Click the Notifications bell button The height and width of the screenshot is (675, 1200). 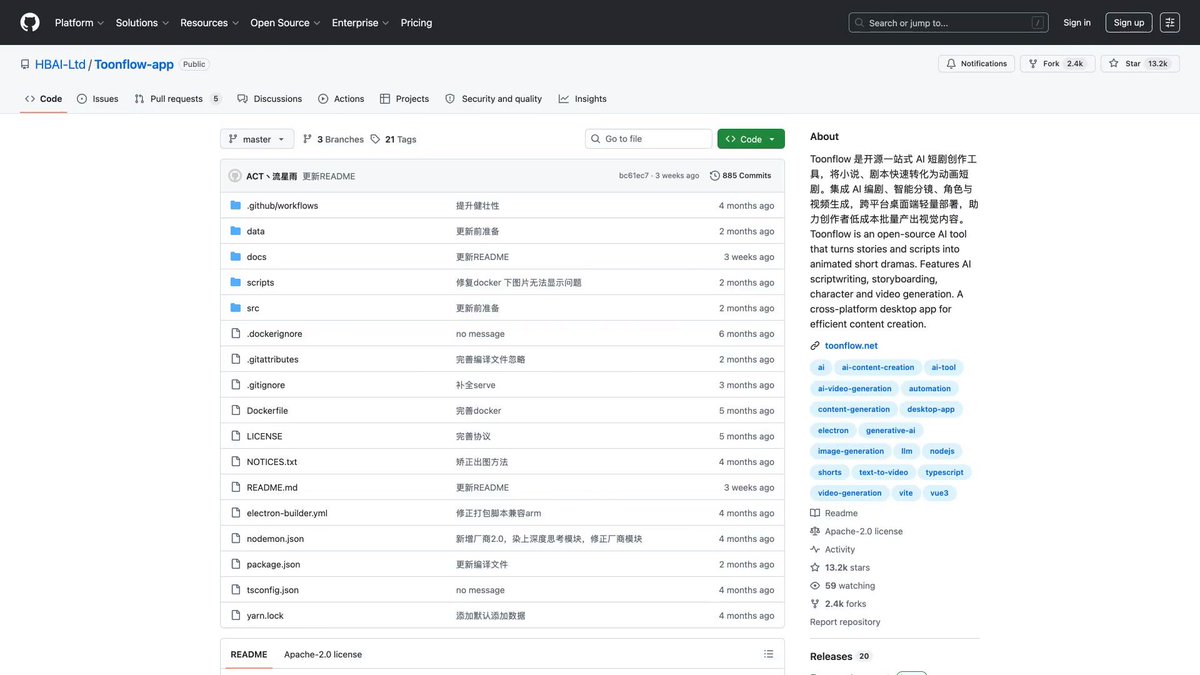978,63
